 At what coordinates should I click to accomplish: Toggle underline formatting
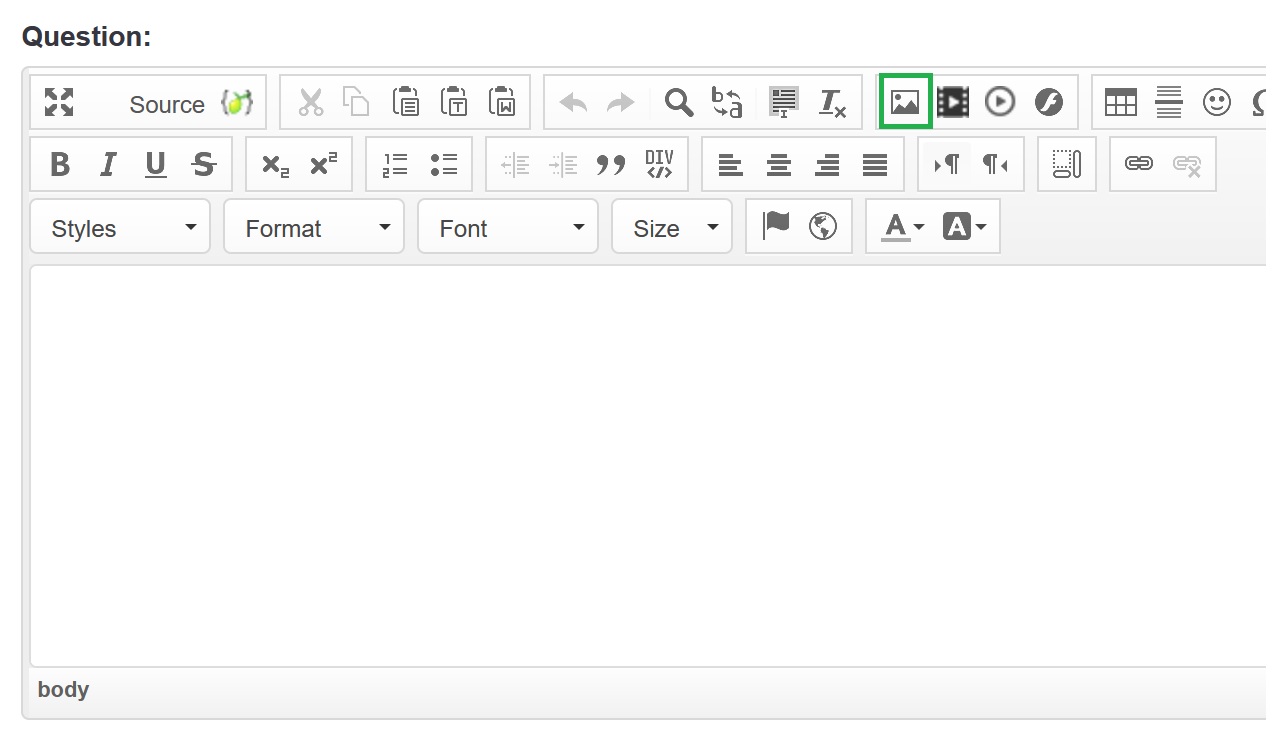(x=156, y=164)
